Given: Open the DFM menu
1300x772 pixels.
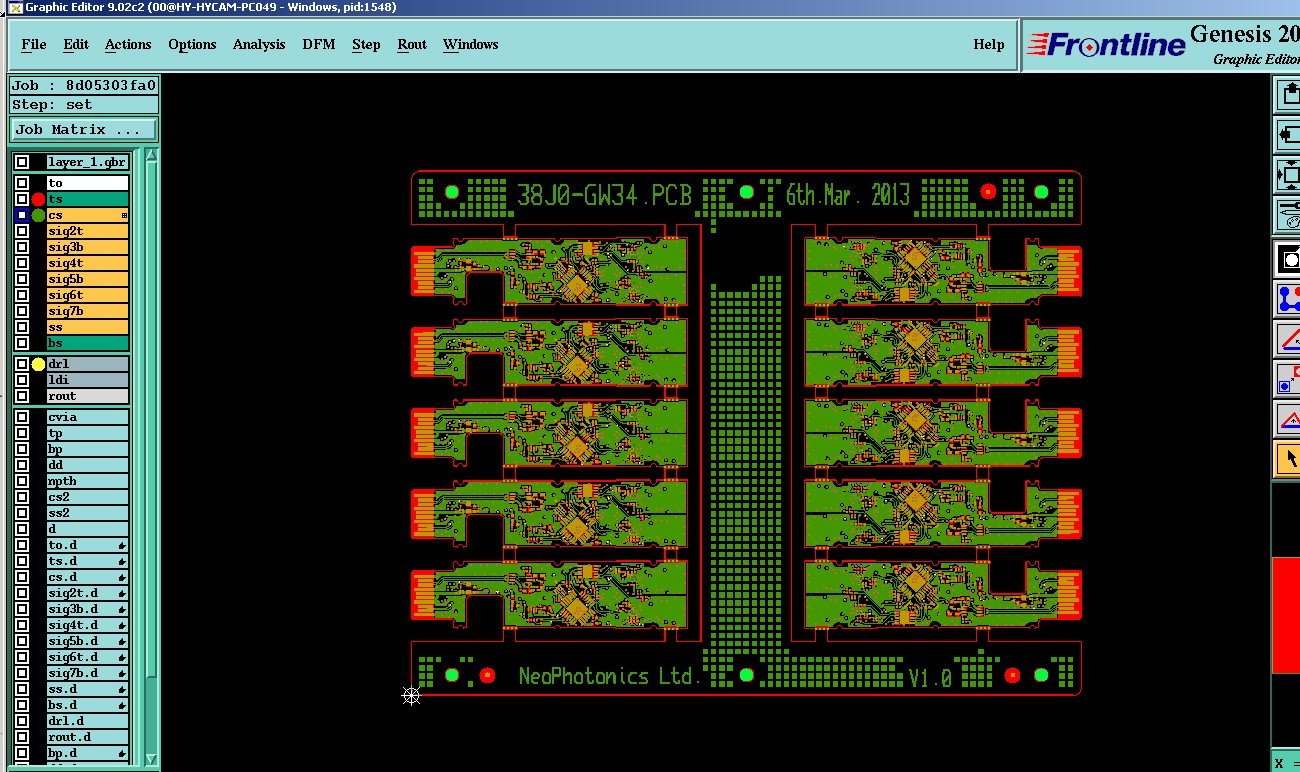Looking at the screenshot, I should (319, 44).
